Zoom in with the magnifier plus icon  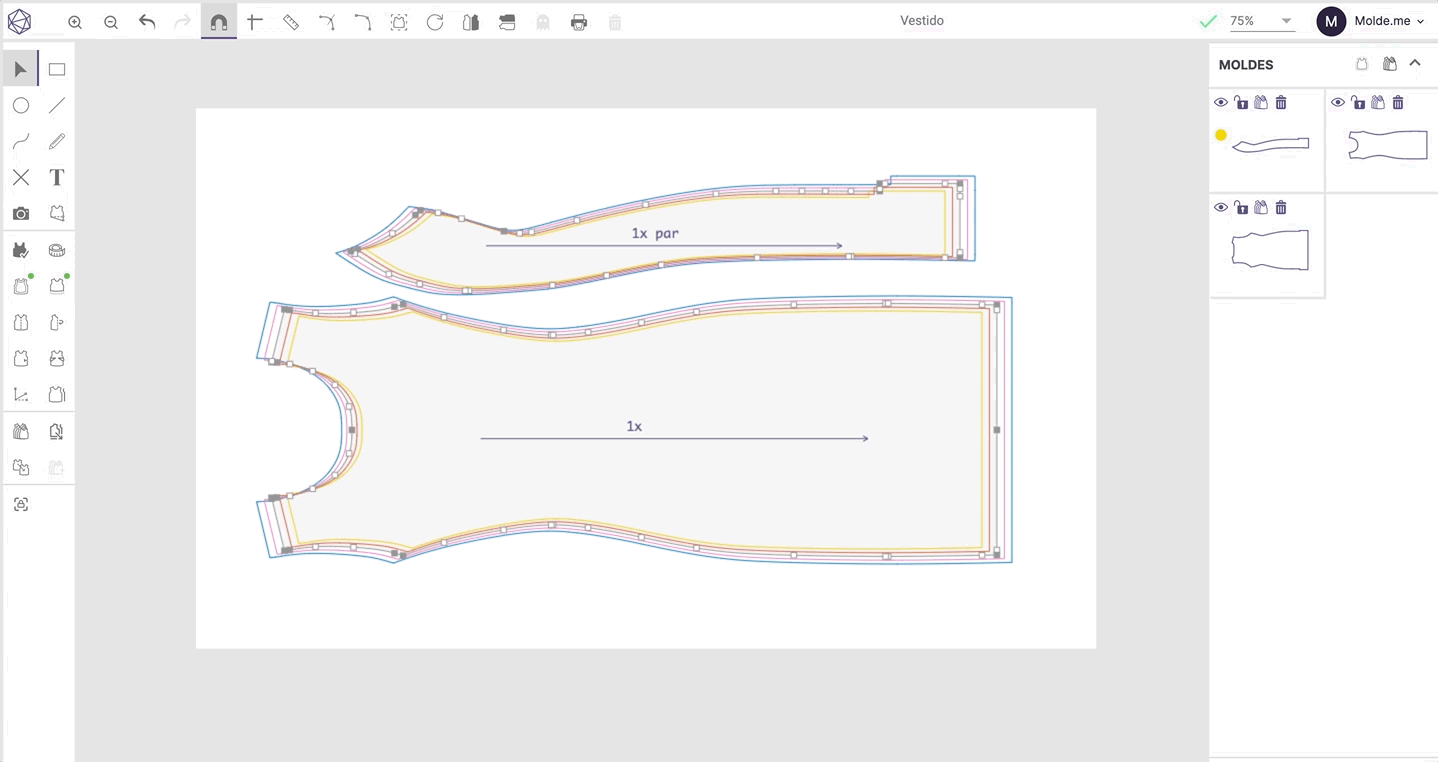pos(75,22)
